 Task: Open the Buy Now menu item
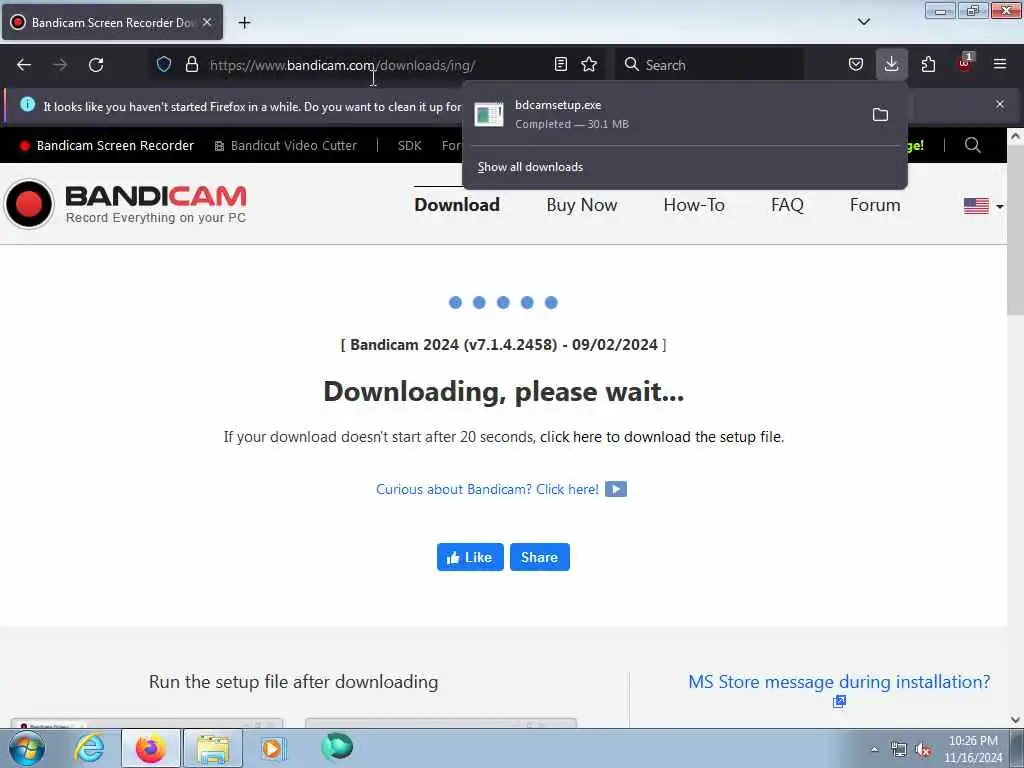[x=582, y=205]
